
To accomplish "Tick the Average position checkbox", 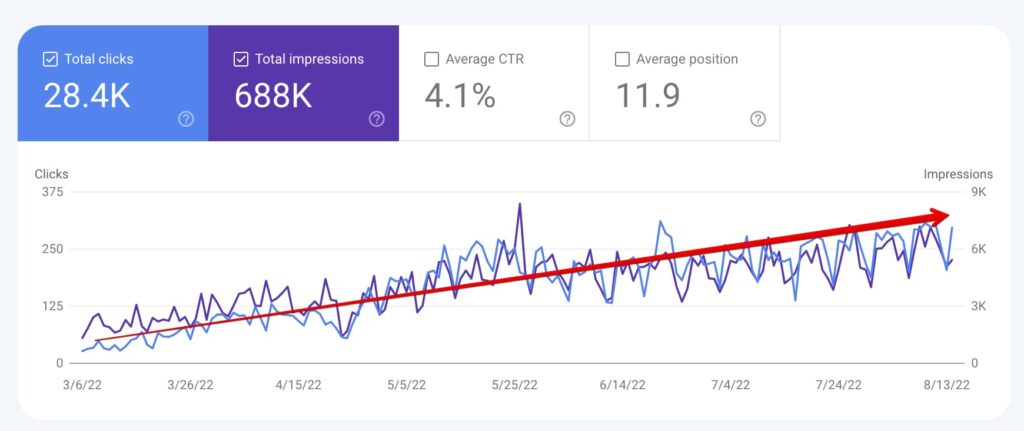I will pyautogui.click(x=622, y=59).
